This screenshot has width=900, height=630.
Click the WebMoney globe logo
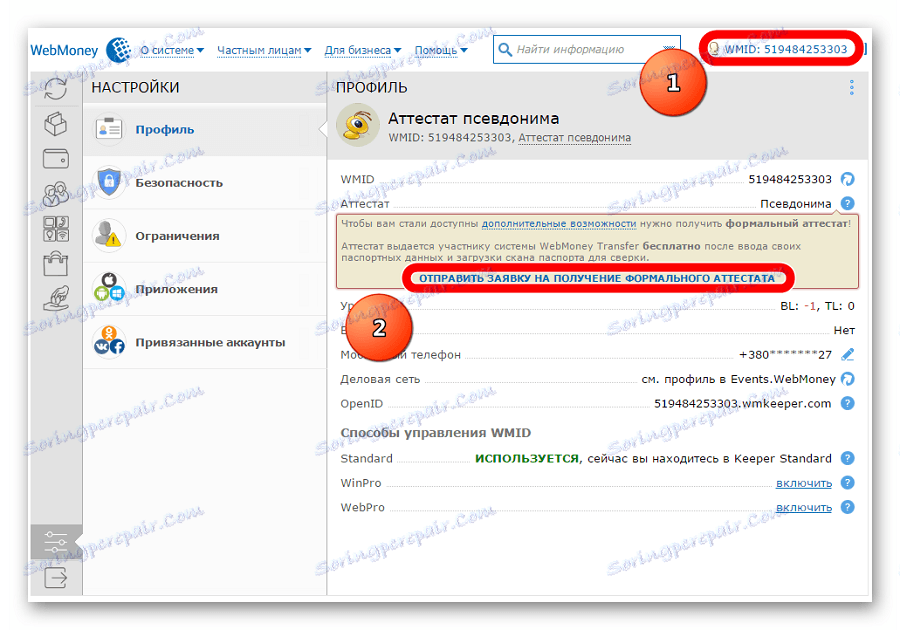coord(118,50)
